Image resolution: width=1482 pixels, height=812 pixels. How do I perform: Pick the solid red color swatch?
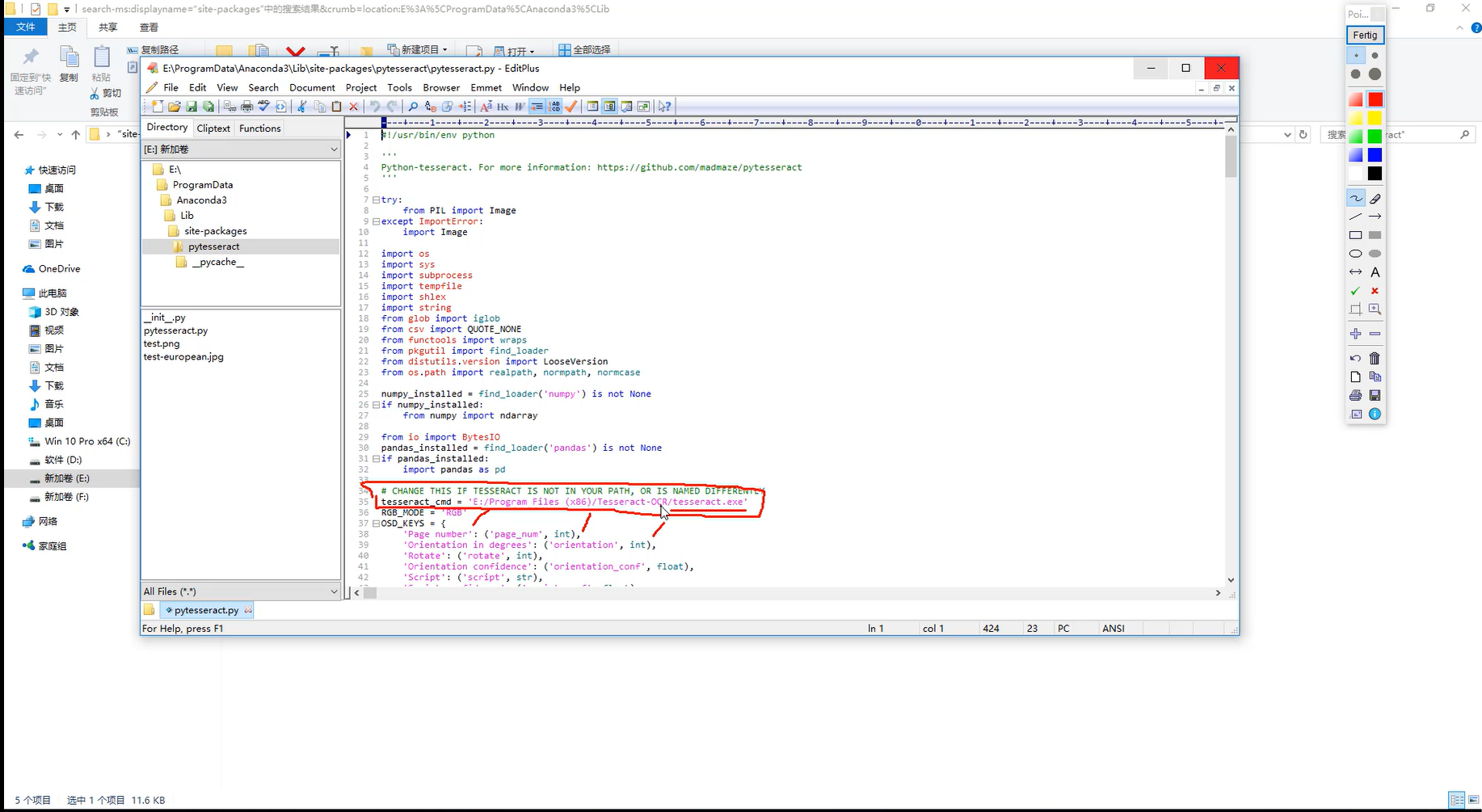1375,99
